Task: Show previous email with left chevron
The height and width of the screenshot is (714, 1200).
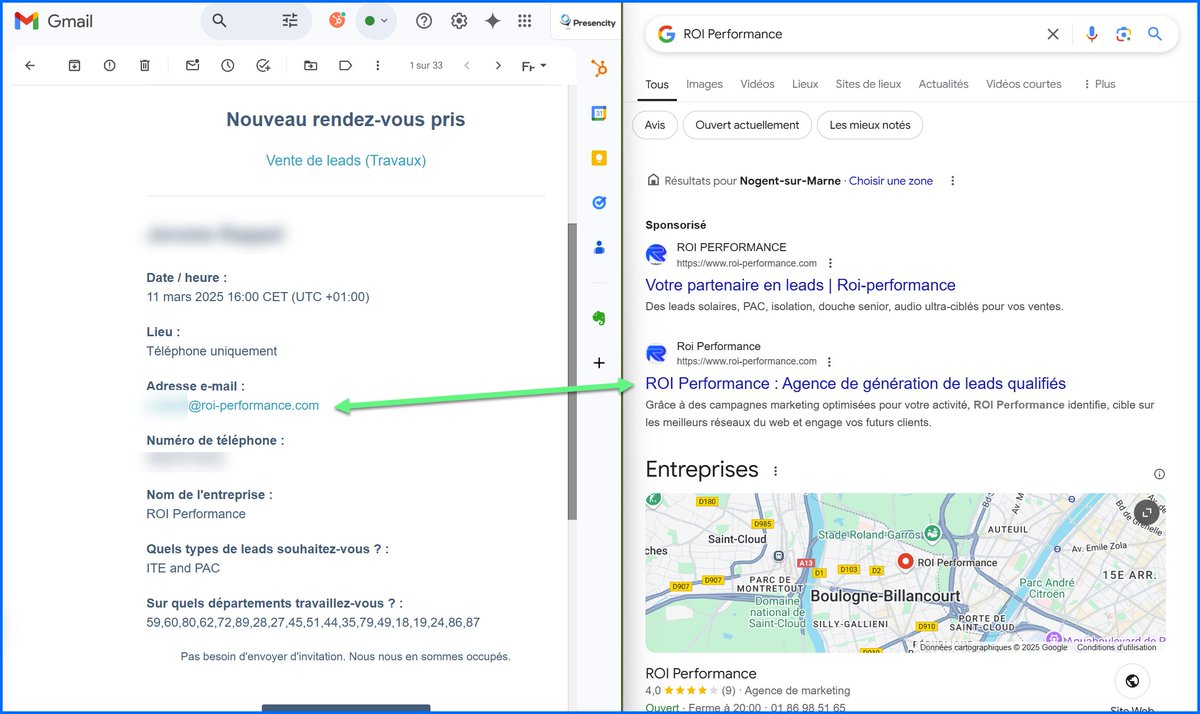Action: (466, 65)
